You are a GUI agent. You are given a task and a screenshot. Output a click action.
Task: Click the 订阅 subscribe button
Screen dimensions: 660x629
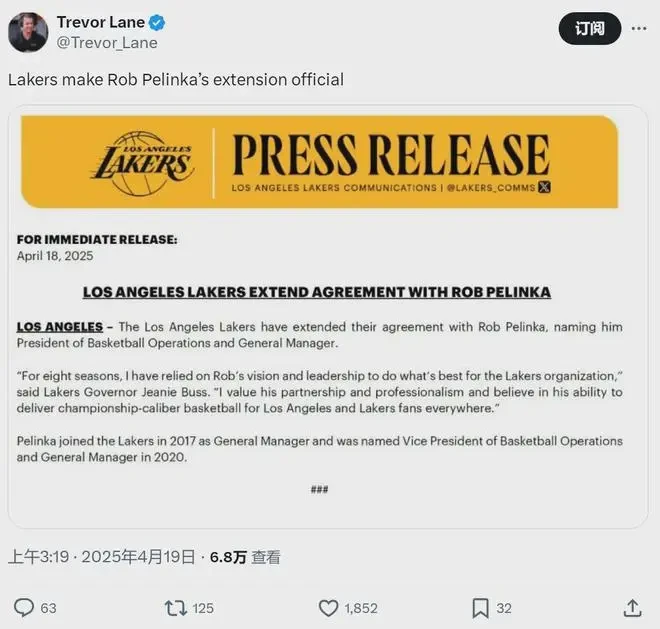coord(590,29)
